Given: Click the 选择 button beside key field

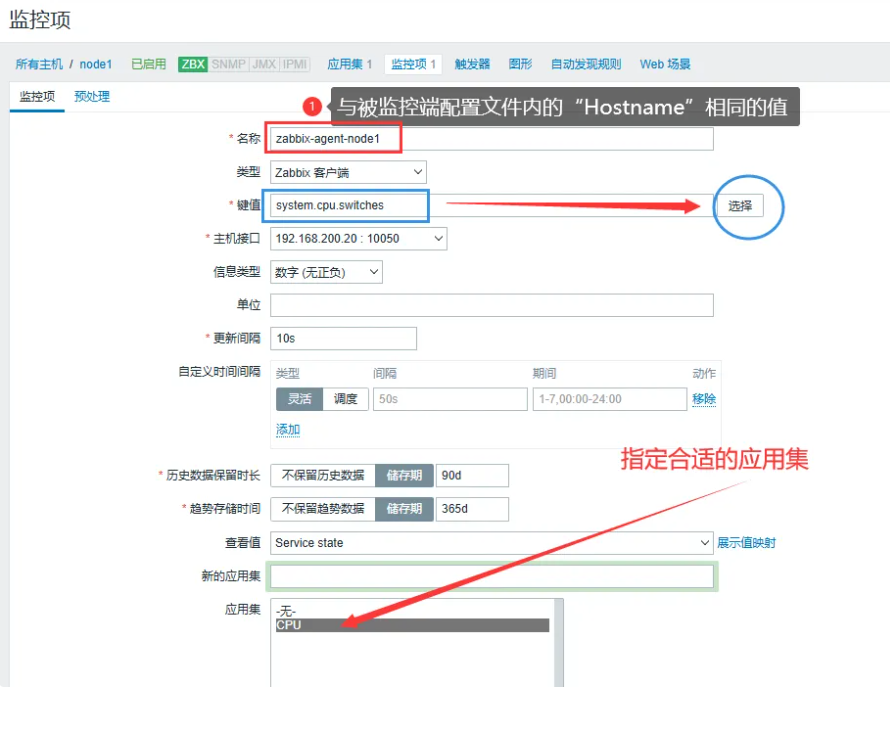Looking at the screenshot, I should click(x=739, y=206).
